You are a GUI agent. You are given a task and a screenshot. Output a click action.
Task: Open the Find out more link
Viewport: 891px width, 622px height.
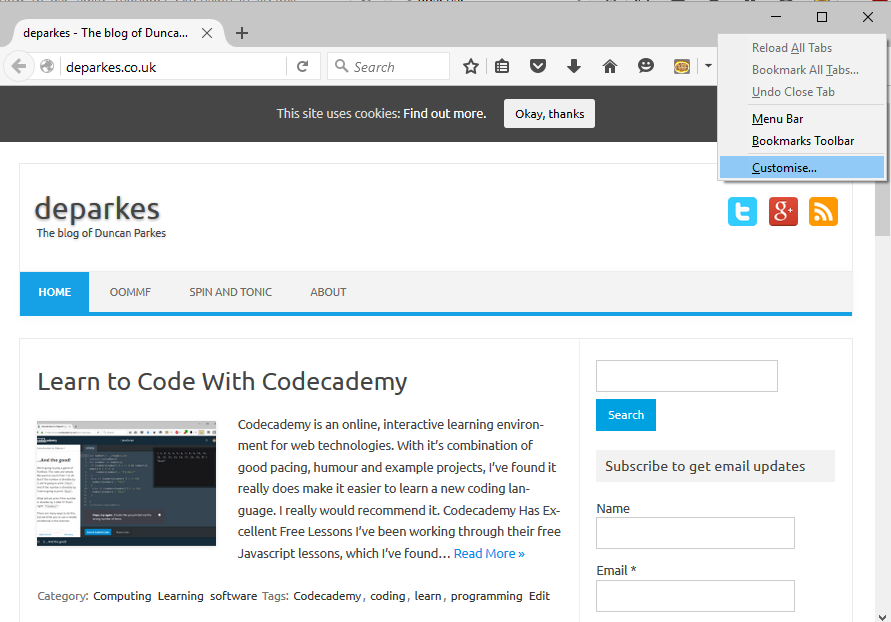[444, 113]
